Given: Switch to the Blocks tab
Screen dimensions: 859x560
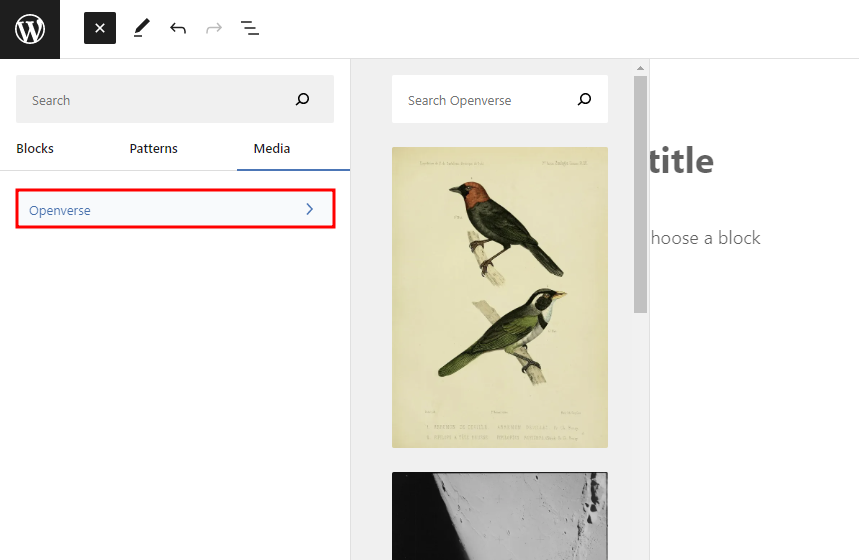Looking at the screenshot, I should [35, 148].
